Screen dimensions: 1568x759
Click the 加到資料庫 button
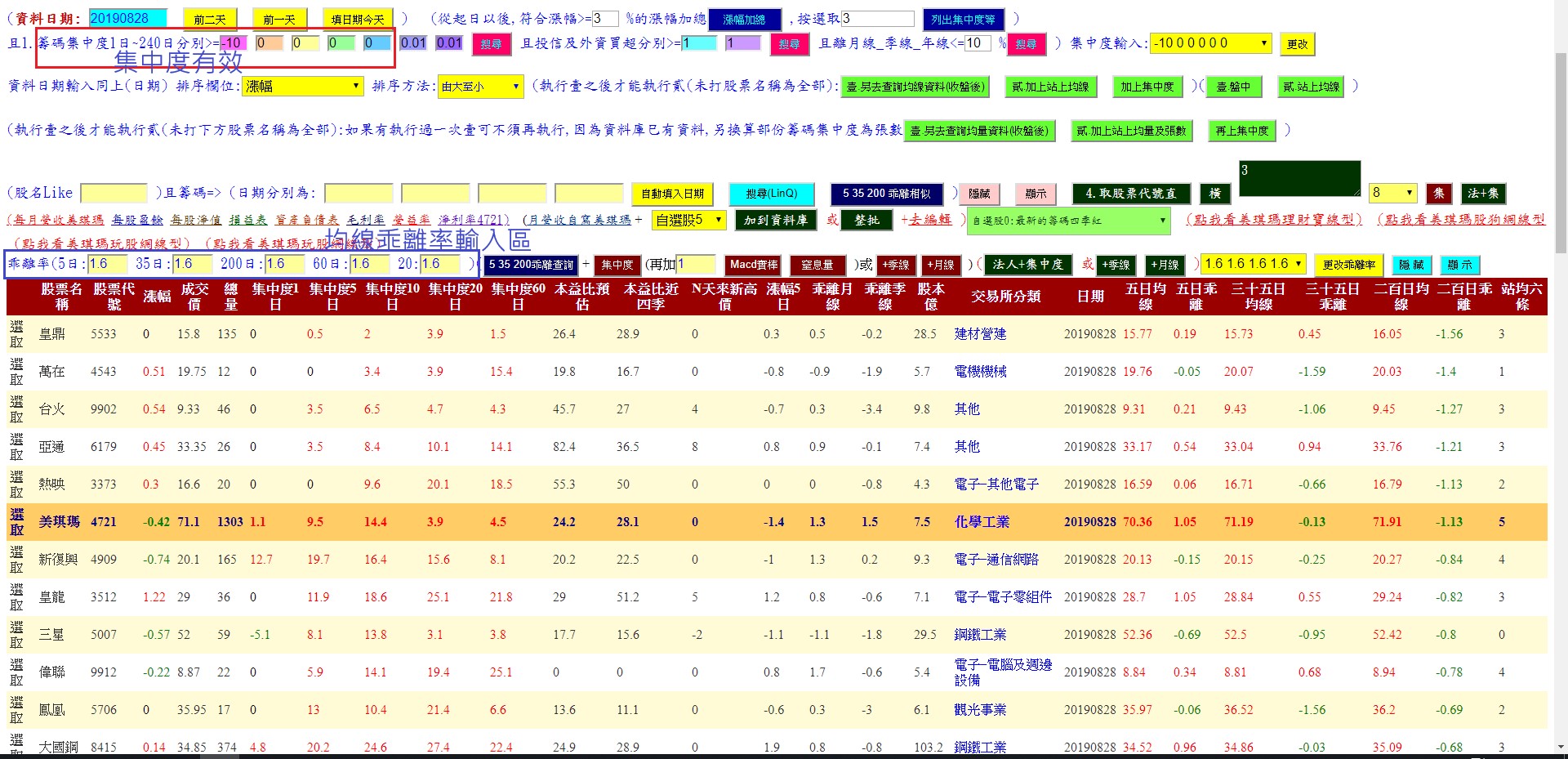point(775,220)
